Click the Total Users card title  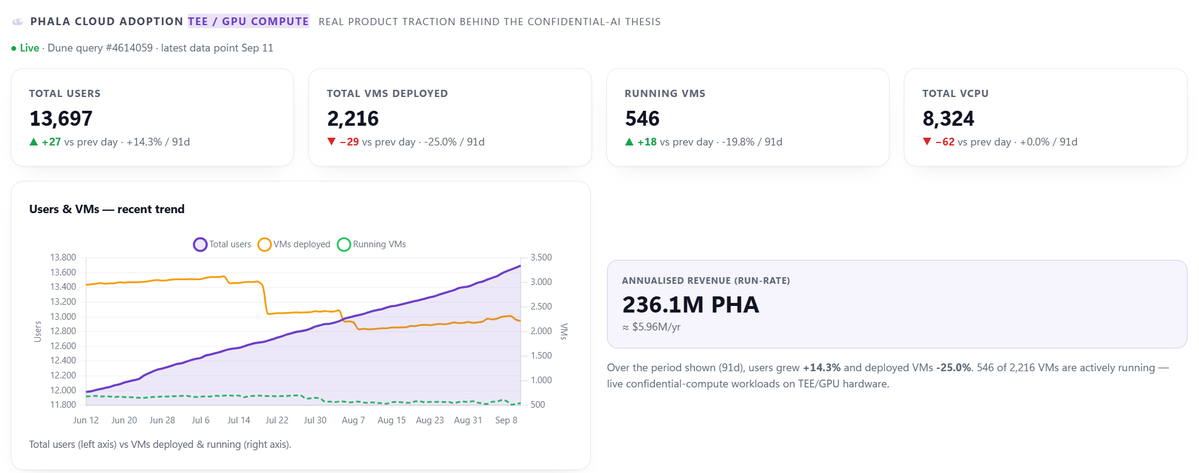65,93
